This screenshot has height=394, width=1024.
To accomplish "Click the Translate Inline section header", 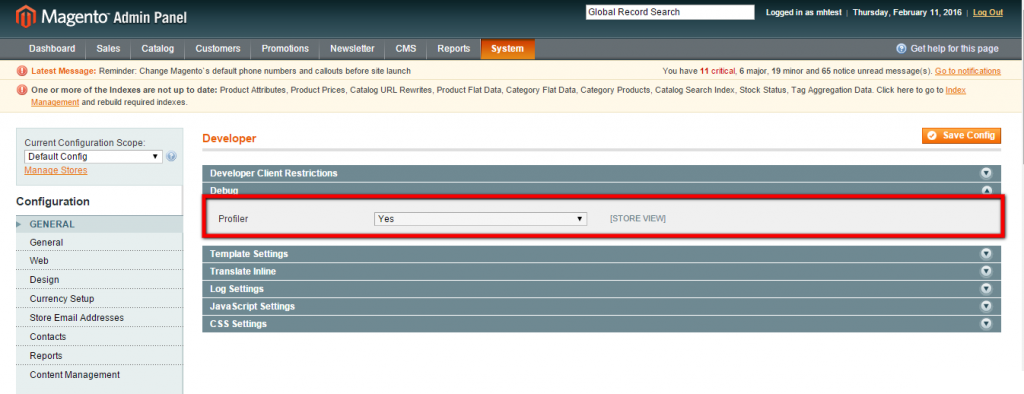I will pos(601,271).
